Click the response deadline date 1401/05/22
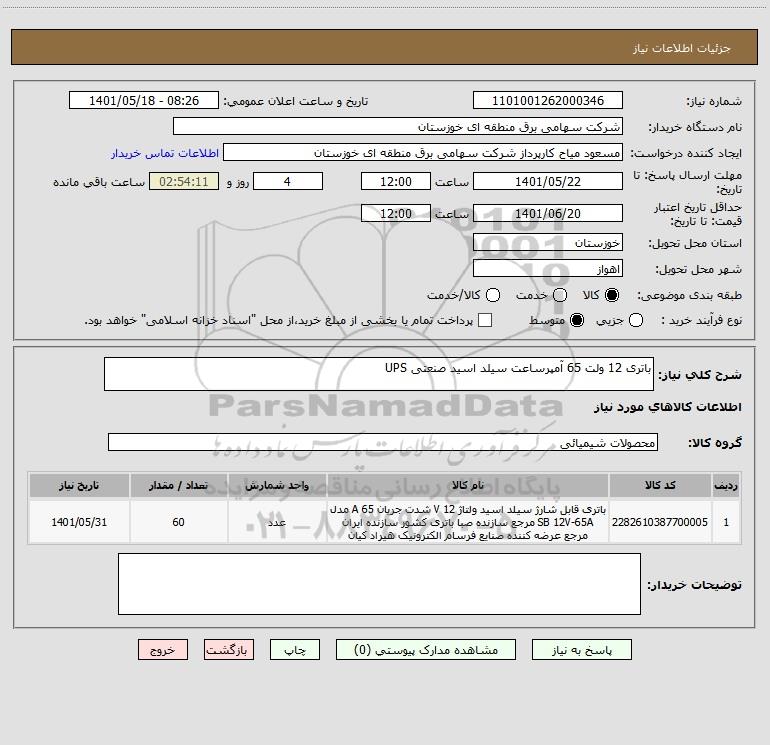 tap(548, 181)
